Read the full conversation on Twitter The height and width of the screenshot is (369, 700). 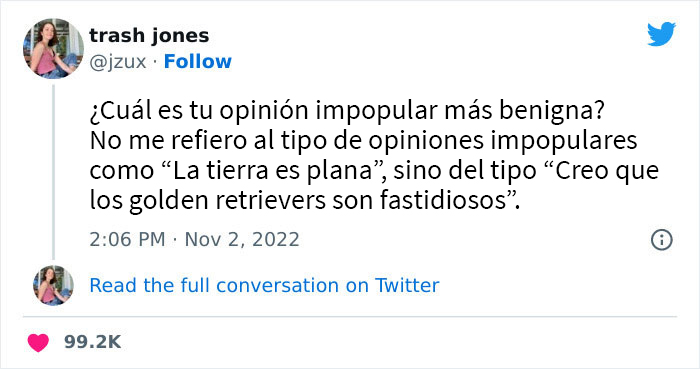[264, 285]
